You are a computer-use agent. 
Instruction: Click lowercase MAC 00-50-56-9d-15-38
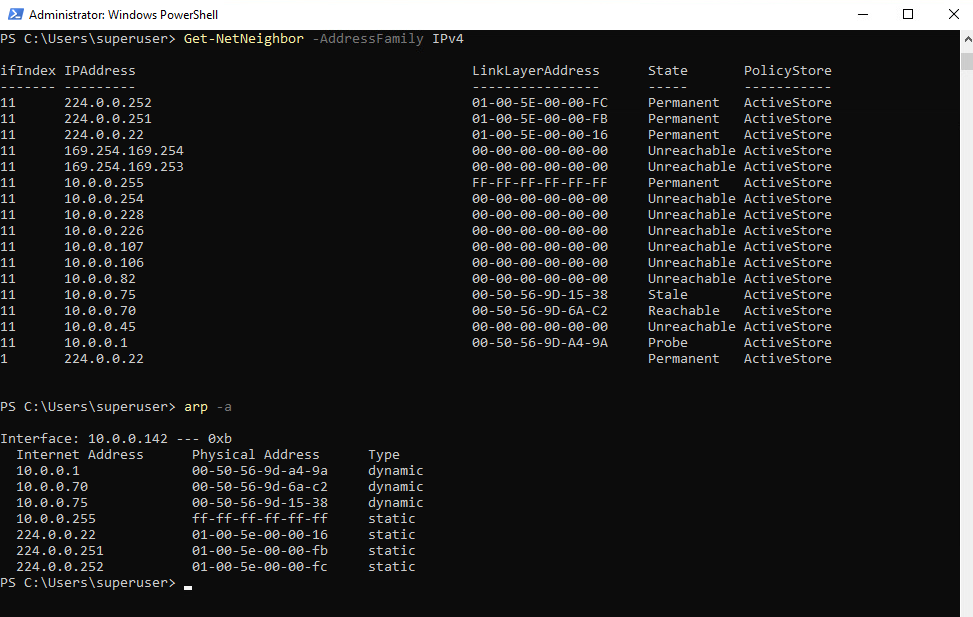(x=259, y=503)
